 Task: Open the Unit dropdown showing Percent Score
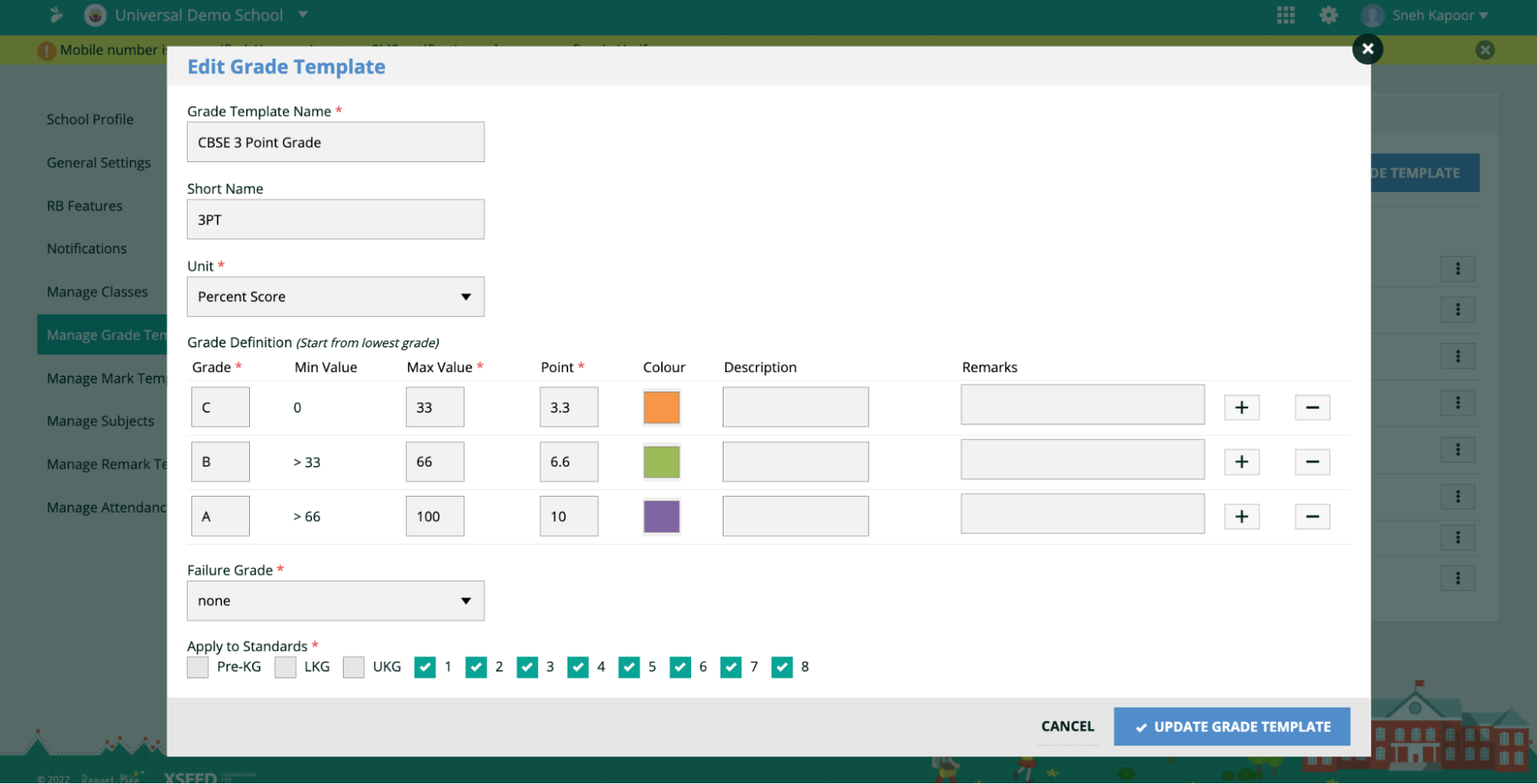[335, 297]
